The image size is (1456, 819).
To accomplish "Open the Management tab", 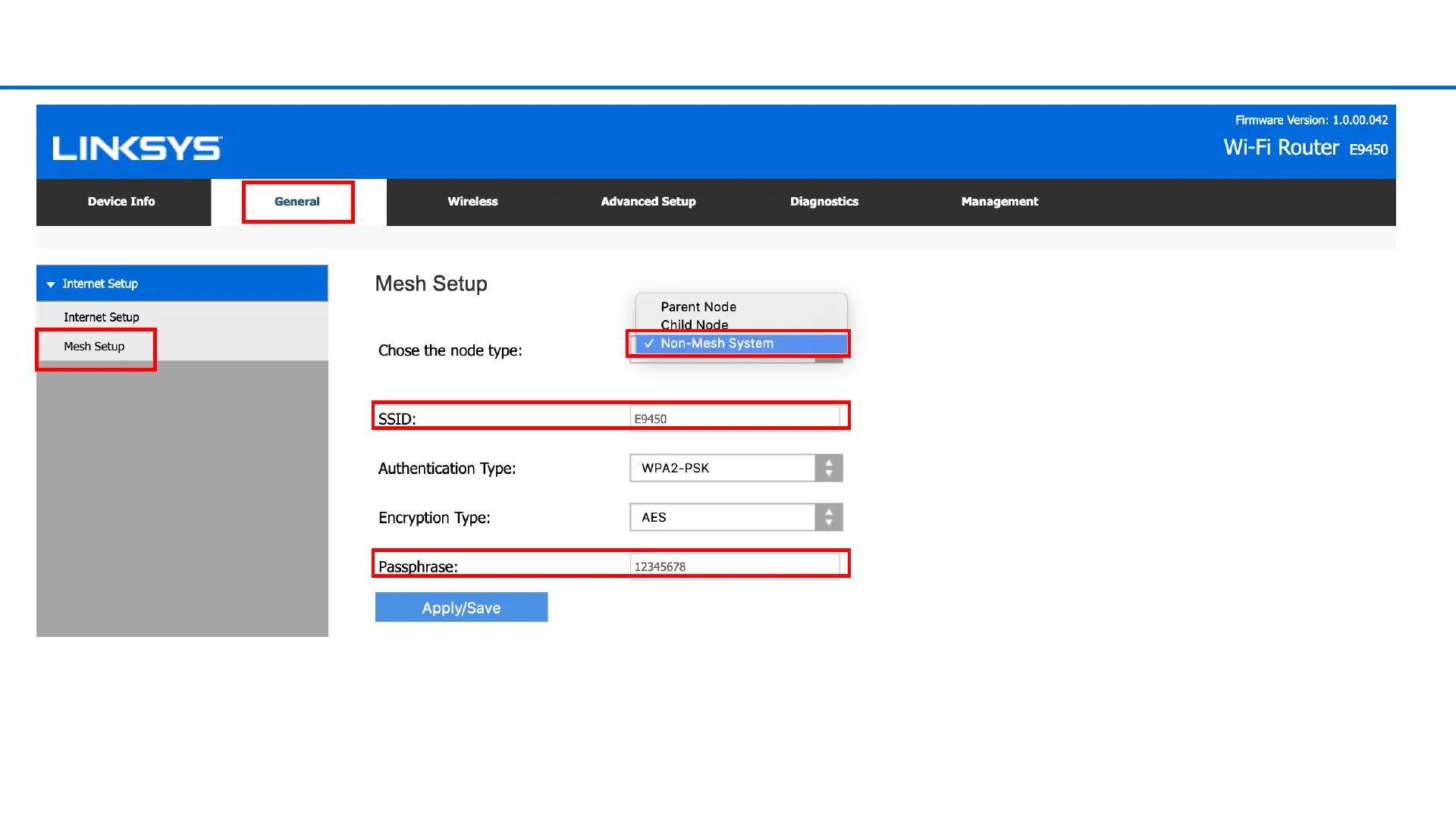I will 999,202.
